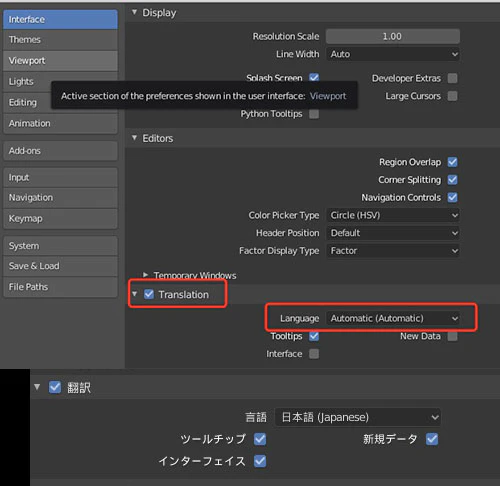Collapse the Translation panel triangle

tap(134, 294)
